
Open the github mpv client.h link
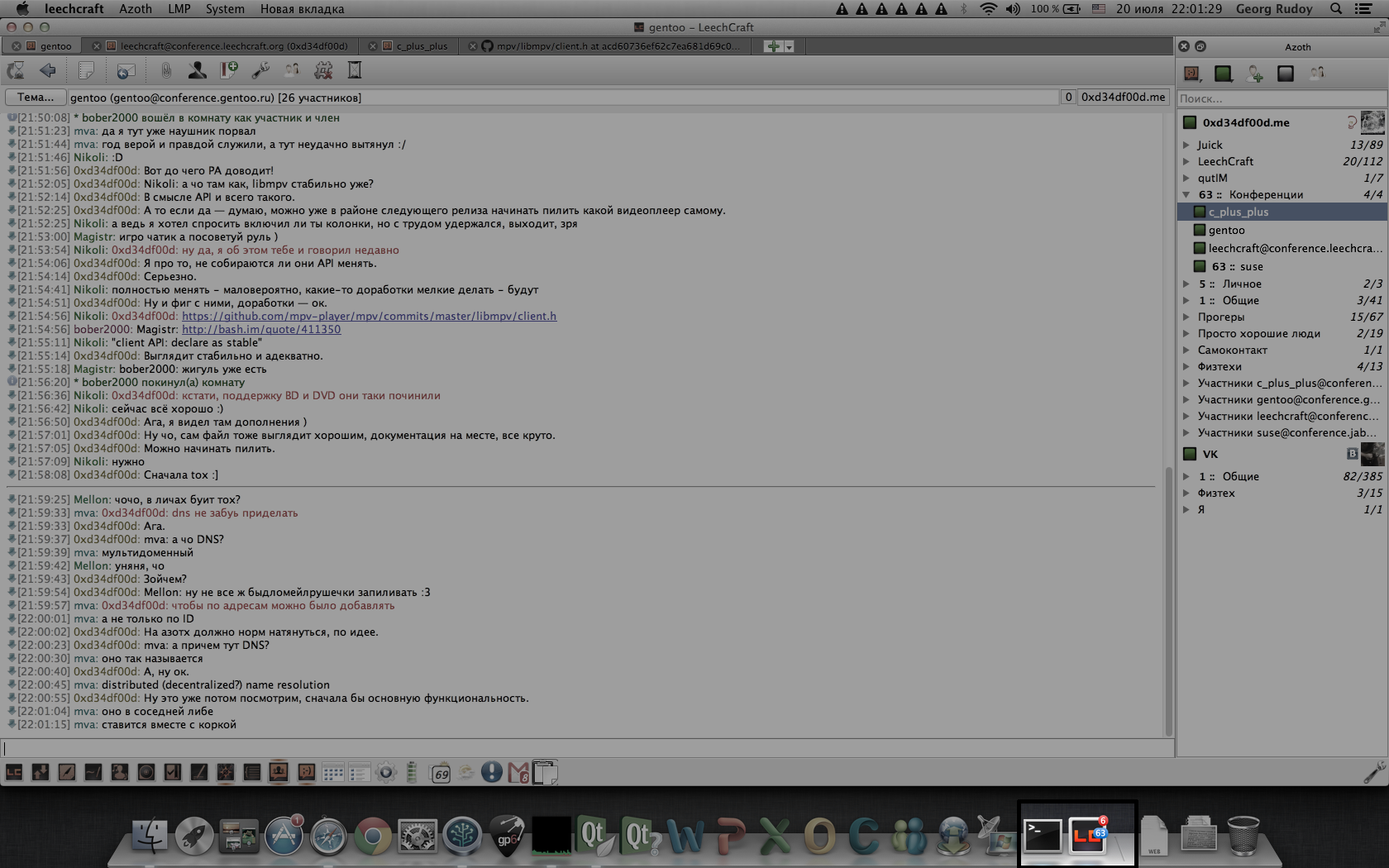[369, 317]
